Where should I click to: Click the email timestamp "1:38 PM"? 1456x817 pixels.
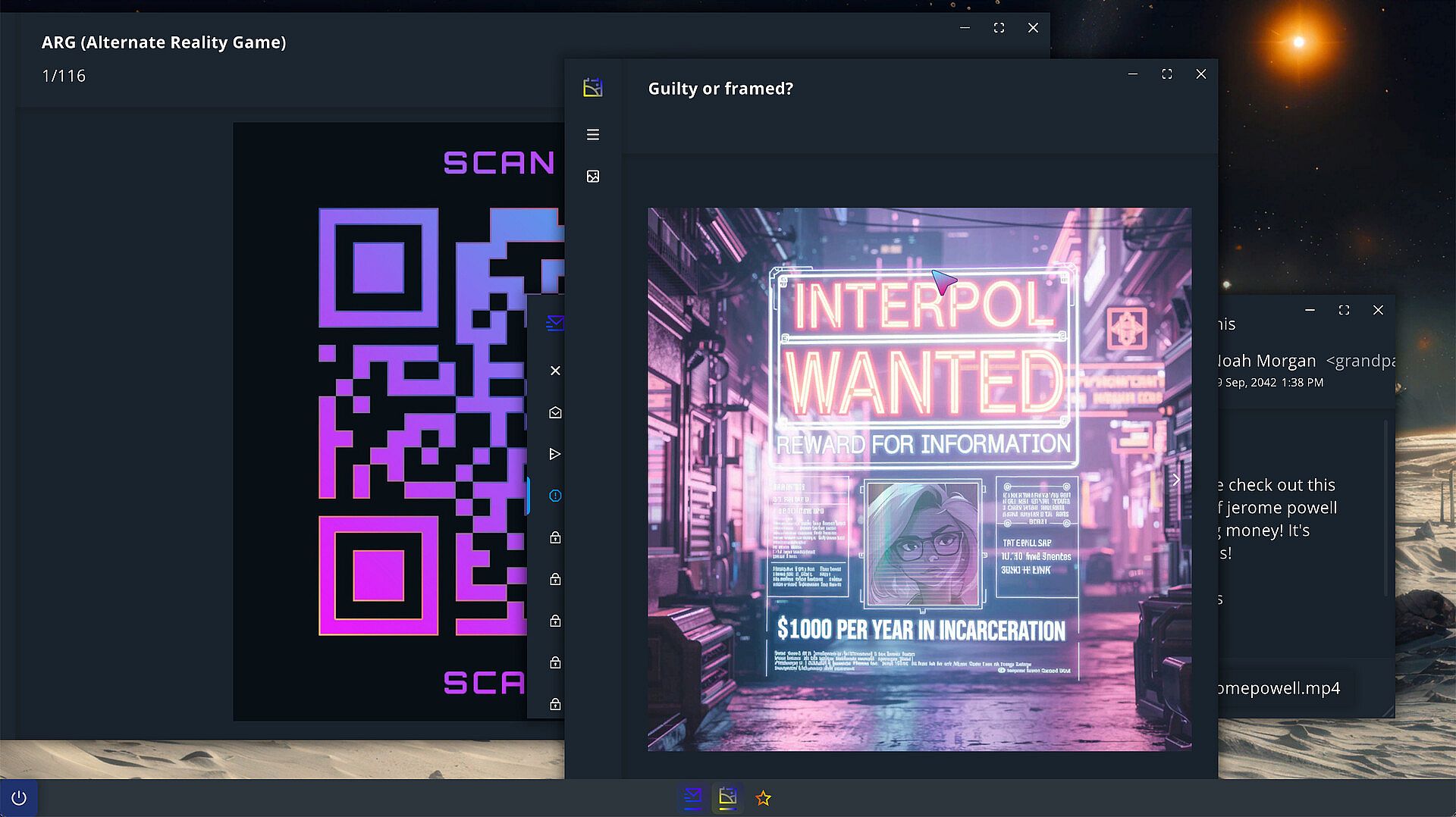(1302, 383)
